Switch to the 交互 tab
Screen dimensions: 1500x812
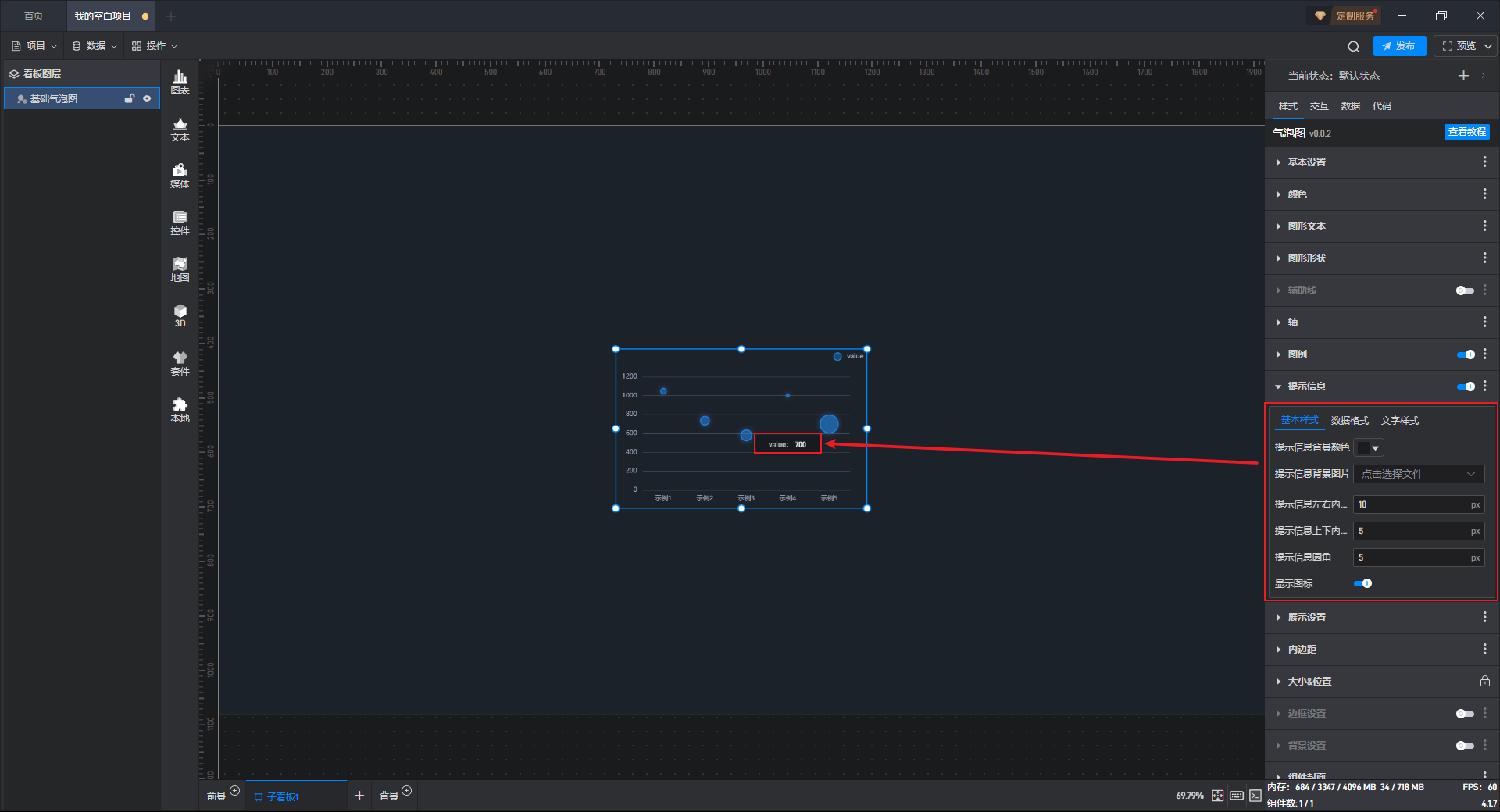point(1319,105)
